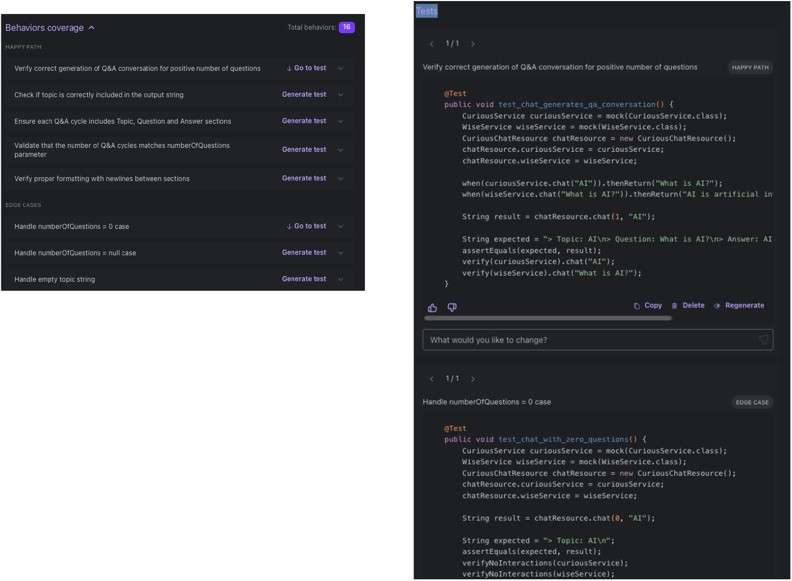
Task: Click the thumbs down icon under first test
Action: click(452, 307)
